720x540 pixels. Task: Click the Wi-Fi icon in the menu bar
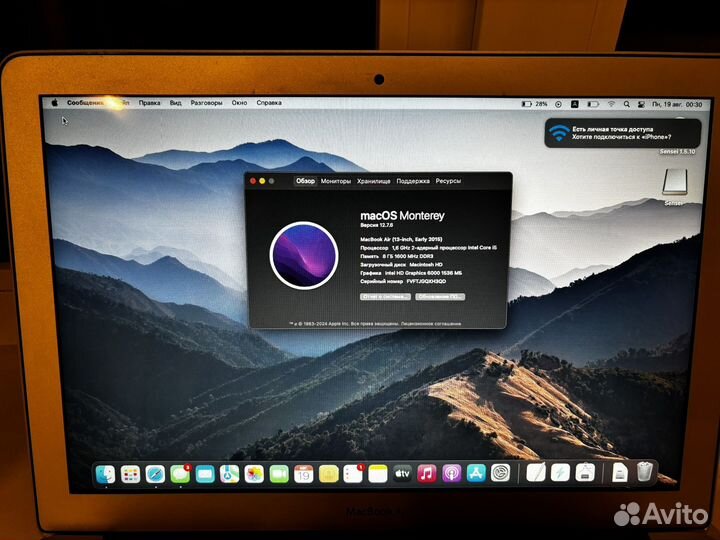tap(611, 104)
